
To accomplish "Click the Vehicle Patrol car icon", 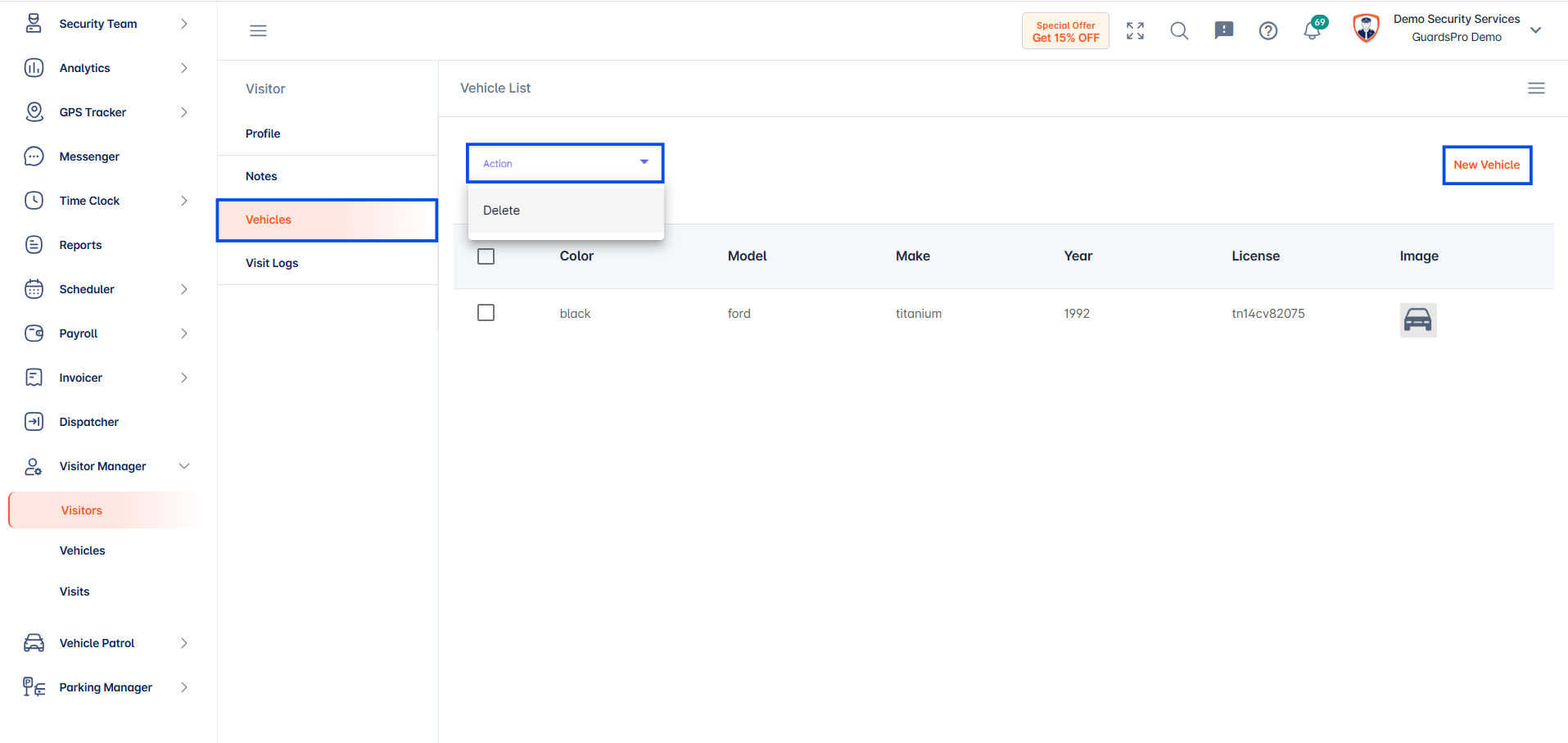I will point(34,643).
